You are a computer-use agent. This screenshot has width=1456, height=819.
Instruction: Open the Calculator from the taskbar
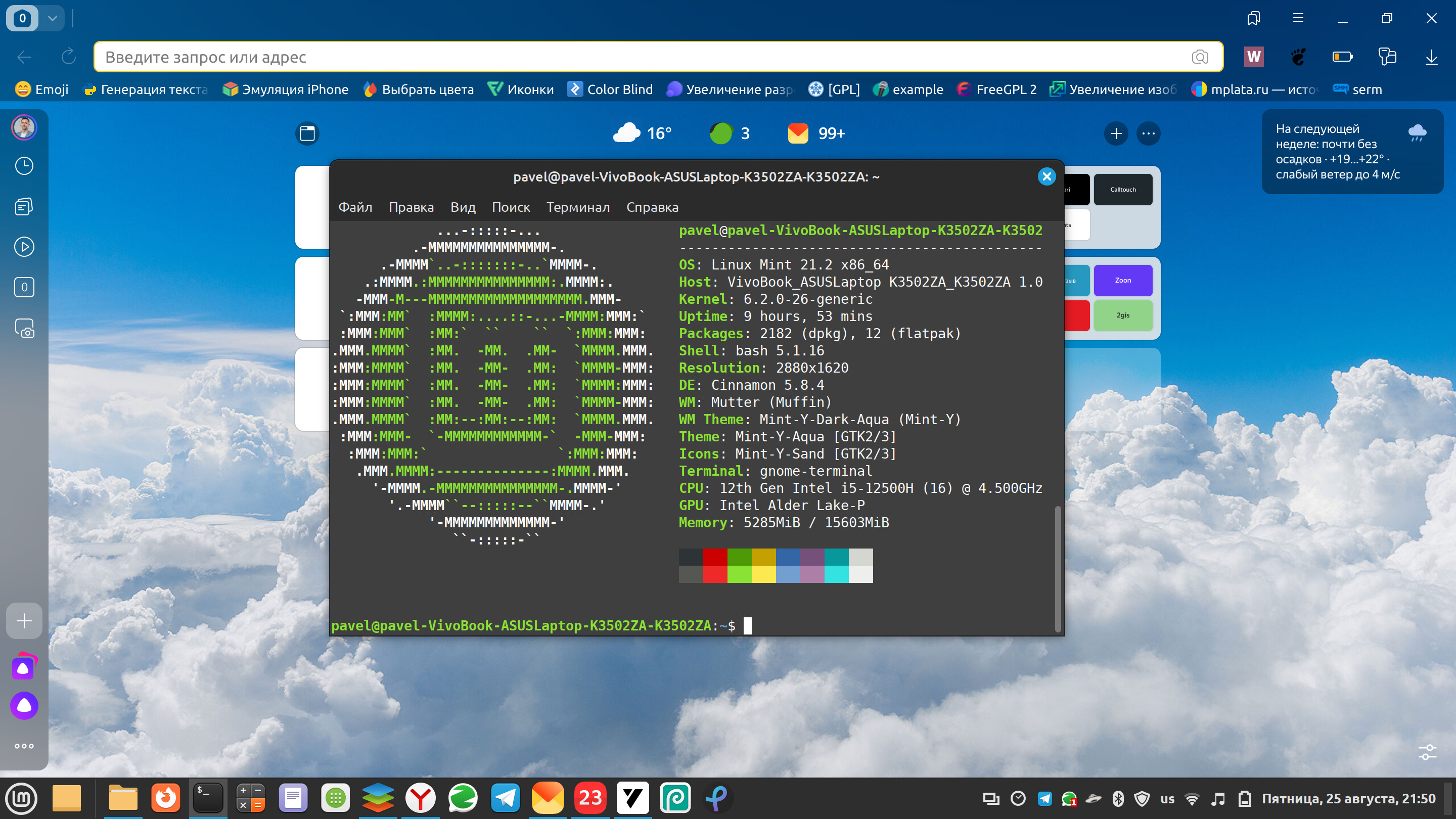(x=250, y=798)
